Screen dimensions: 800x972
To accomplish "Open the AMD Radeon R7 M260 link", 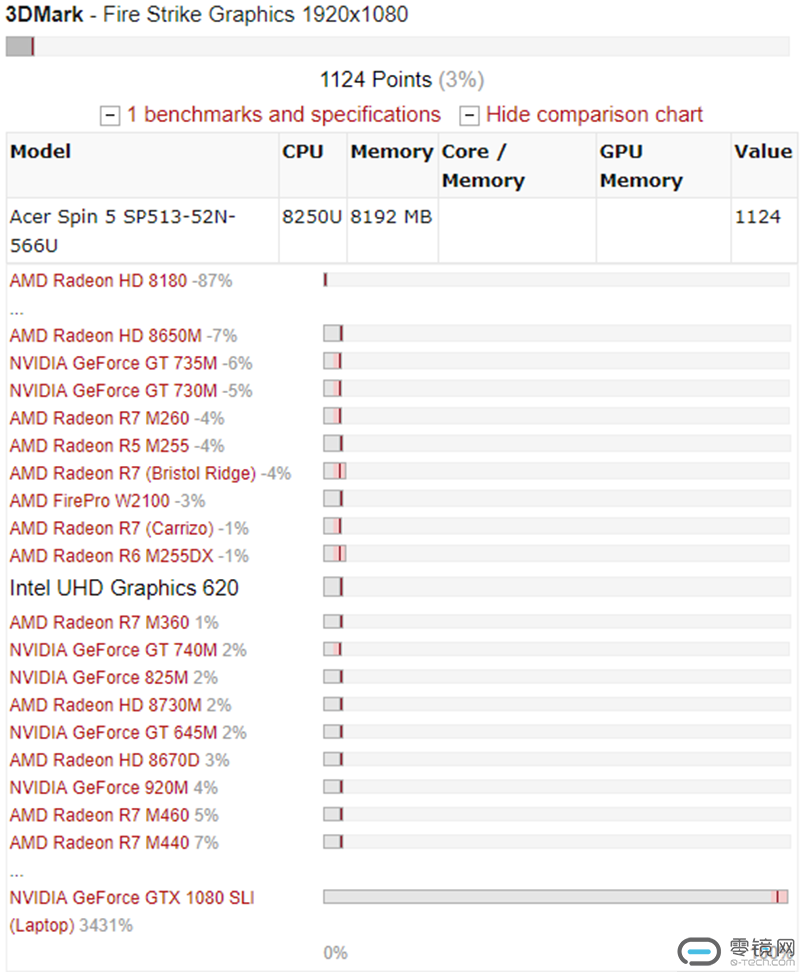I will point(99,418).
